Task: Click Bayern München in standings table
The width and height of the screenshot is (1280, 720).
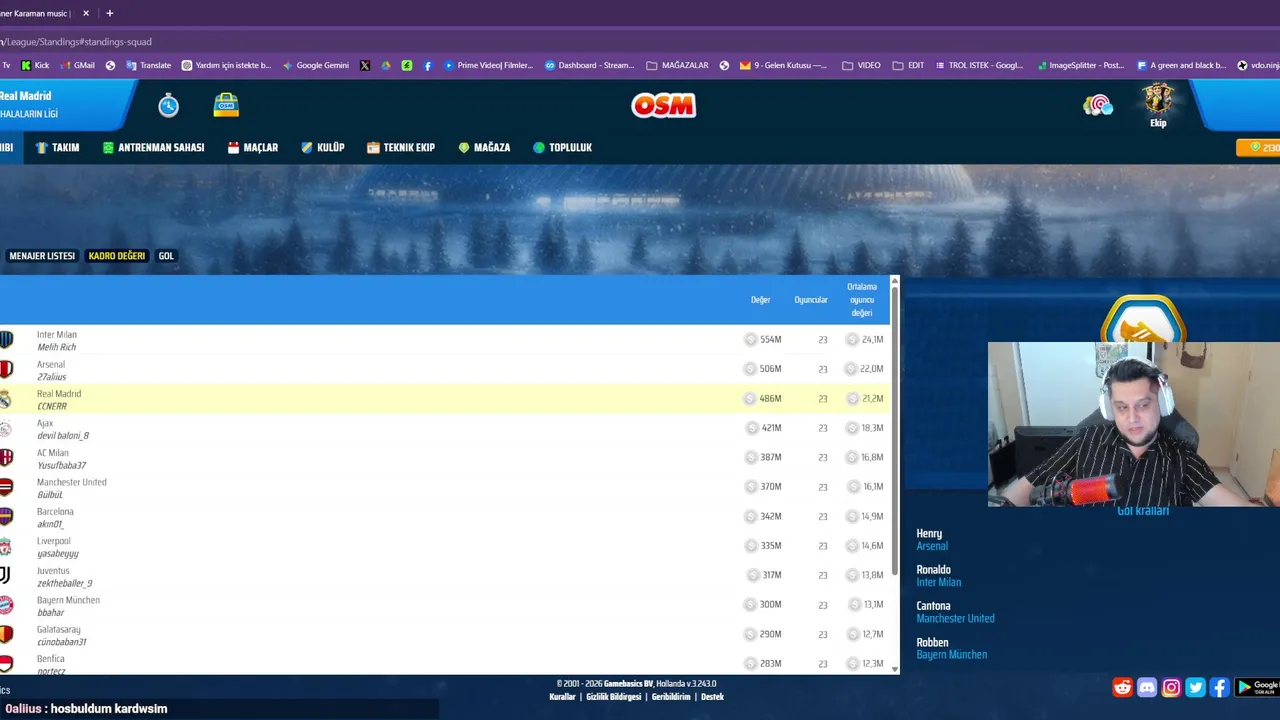Action: 68,600
